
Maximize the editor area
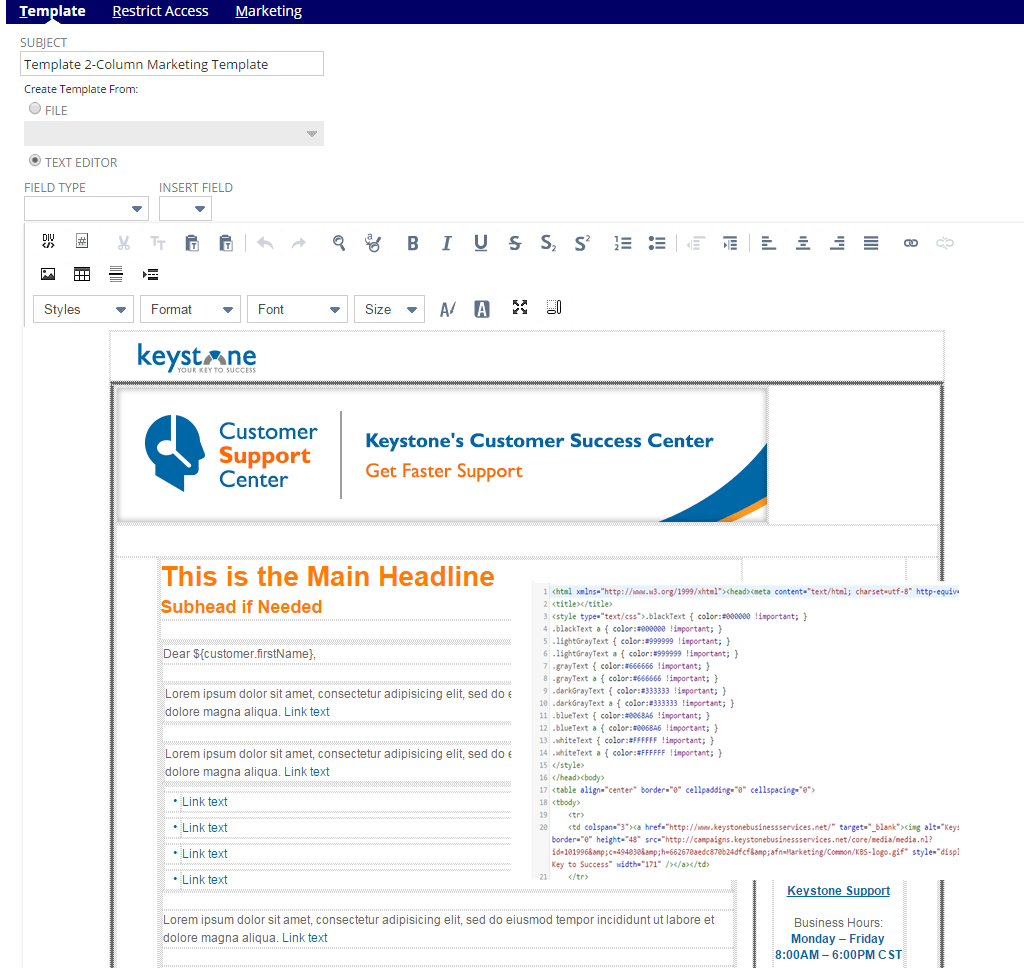point(520,308)
